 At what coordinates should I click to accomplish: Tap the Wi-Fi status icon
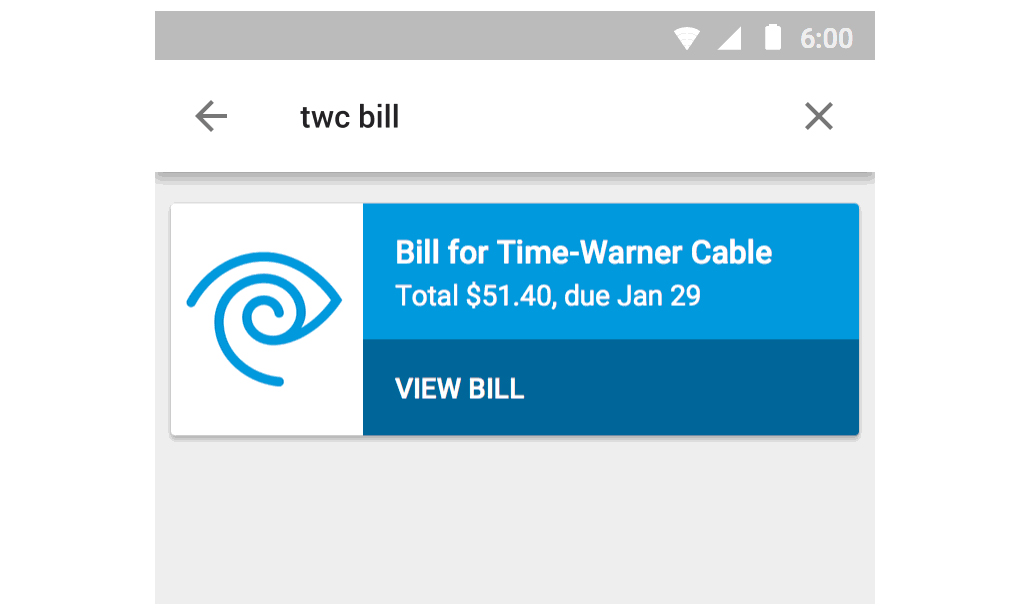[687, 38]
